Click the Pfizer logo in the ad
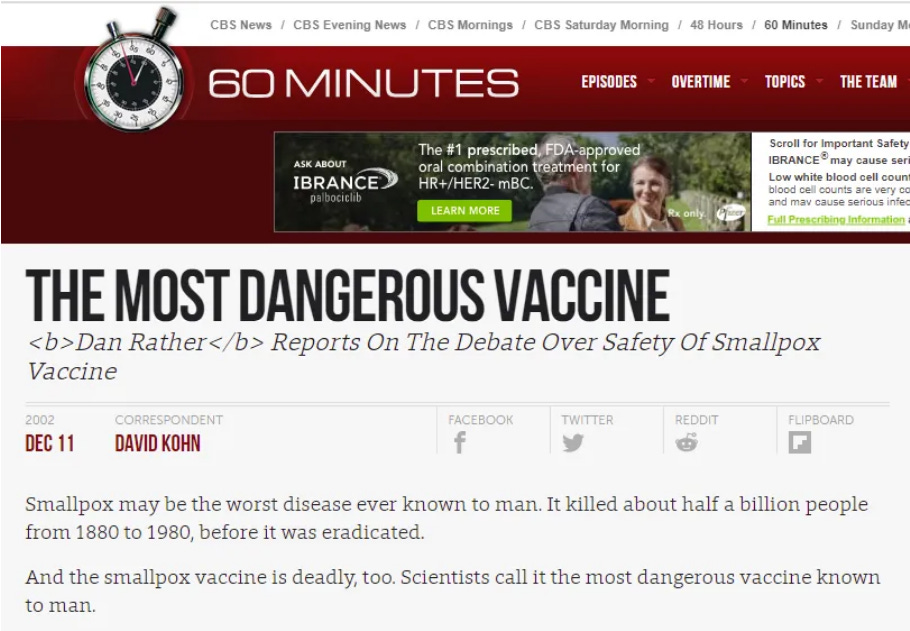Image resolution: width=910 pixels, height=631 pixels. point(731,214)
